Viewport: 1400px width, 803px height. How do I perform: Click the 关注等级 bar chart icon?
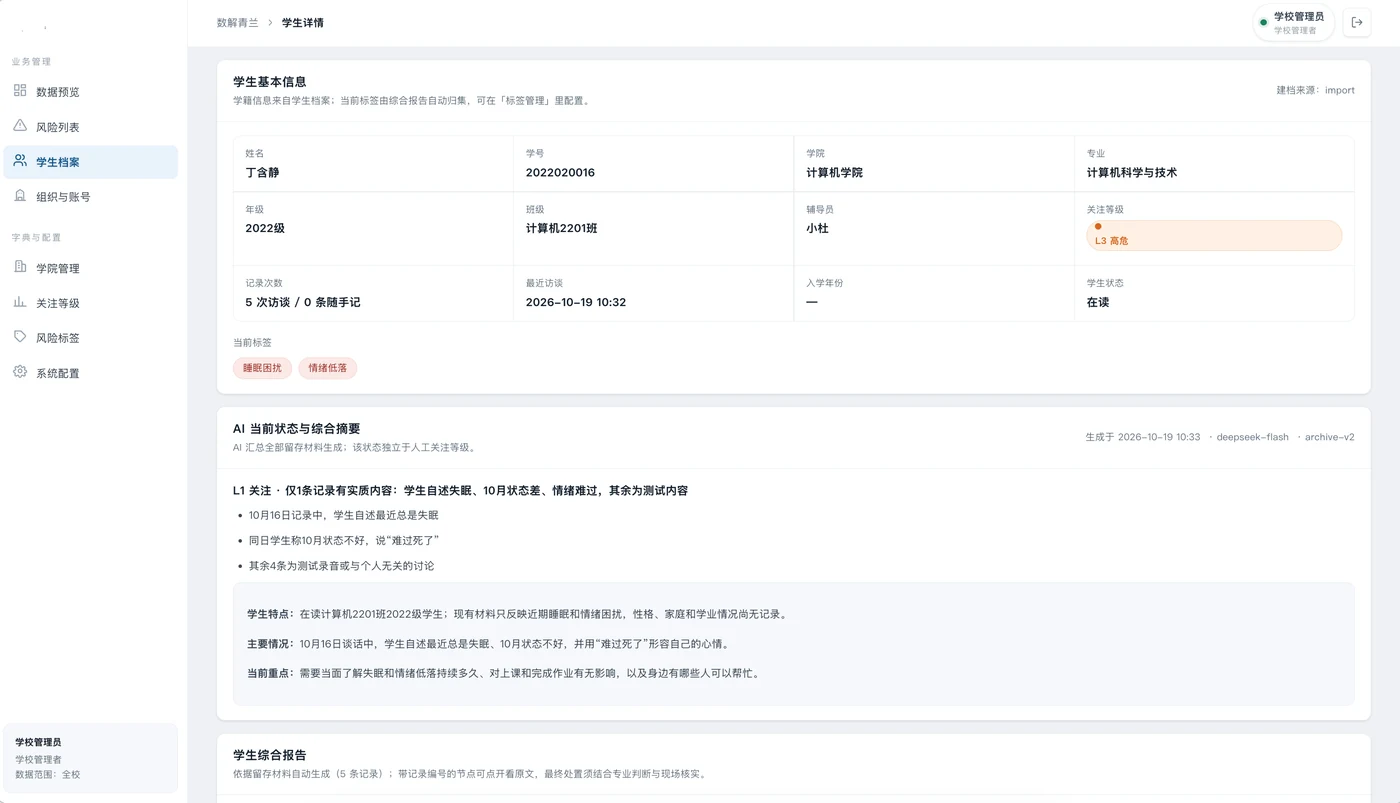[x=20, y=302]
